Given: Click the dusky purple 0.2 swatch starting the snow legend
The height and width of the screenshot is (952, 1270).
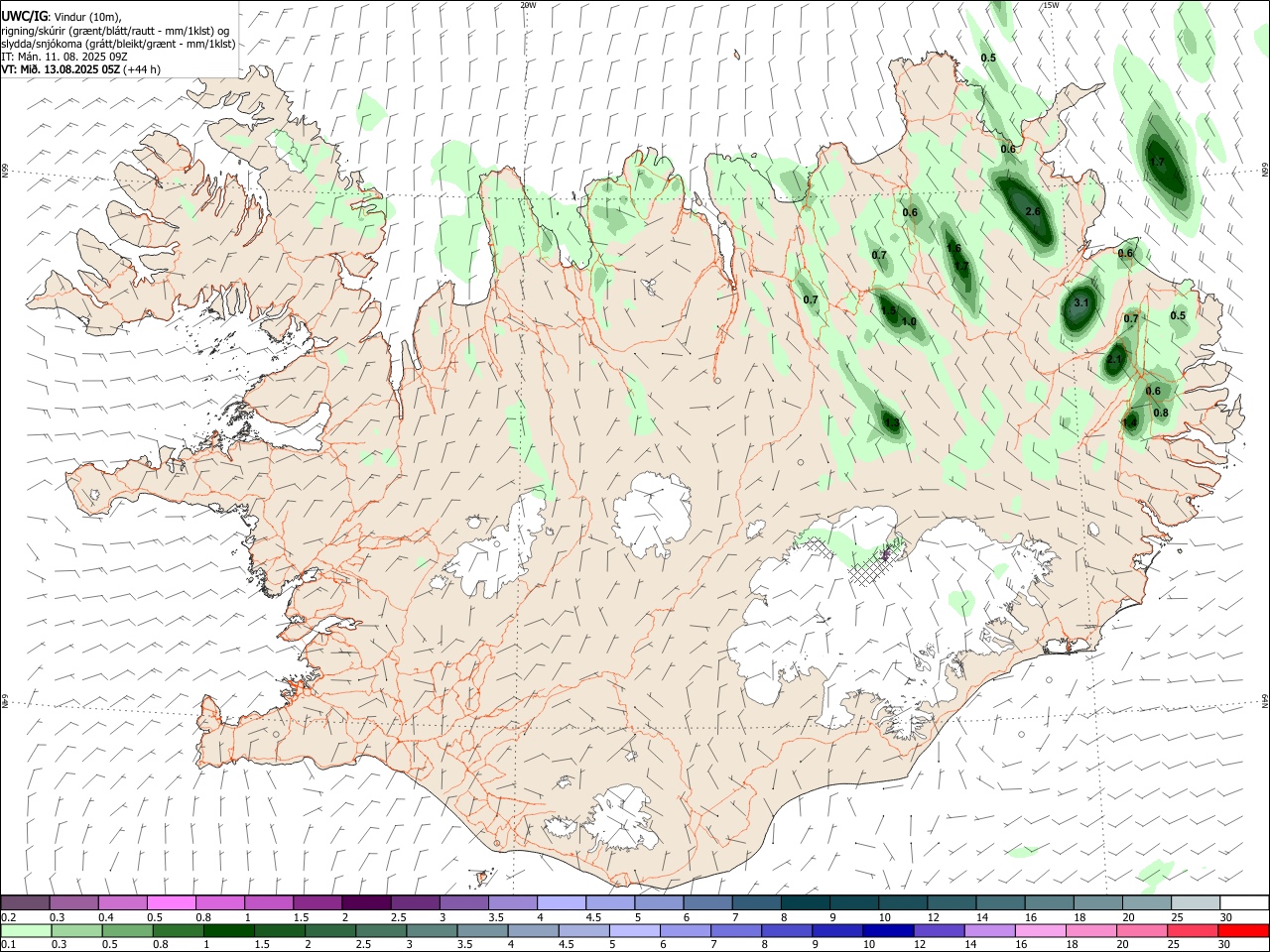Looking at the screenshot, I should point(25,902).
